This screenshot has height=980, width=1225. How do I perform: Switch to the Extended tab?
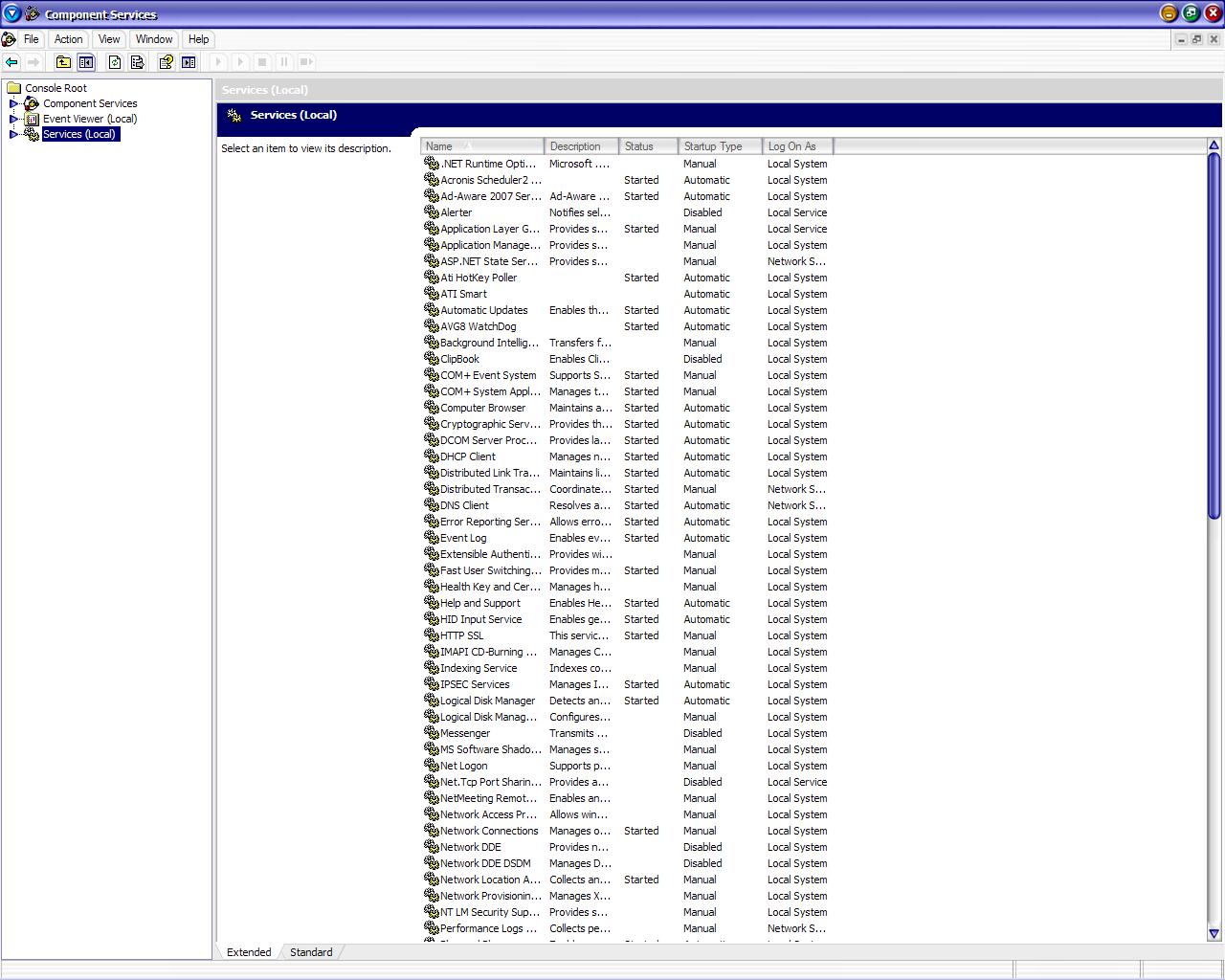249,952
